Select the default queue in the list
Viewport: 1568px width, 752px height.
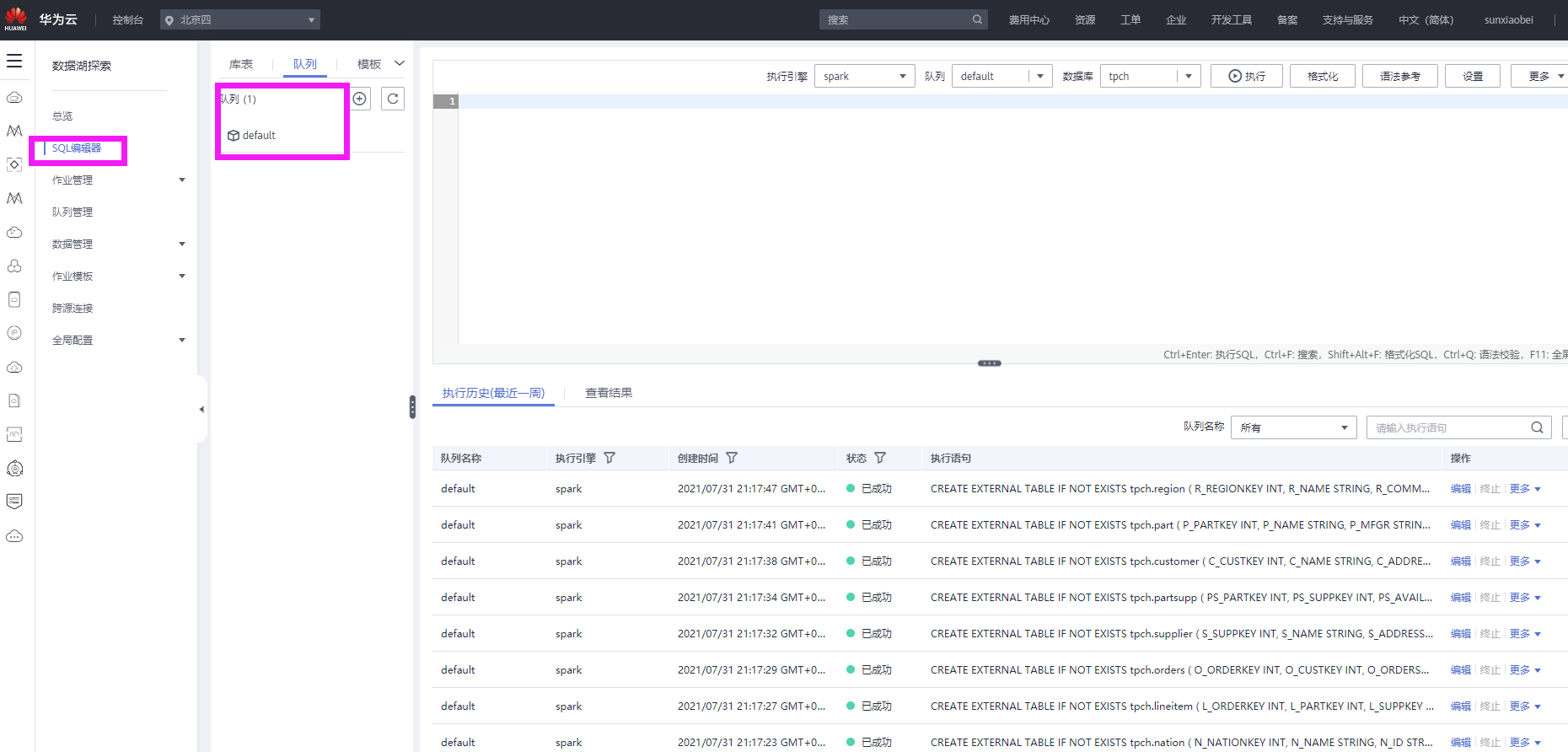coord(259,135)
